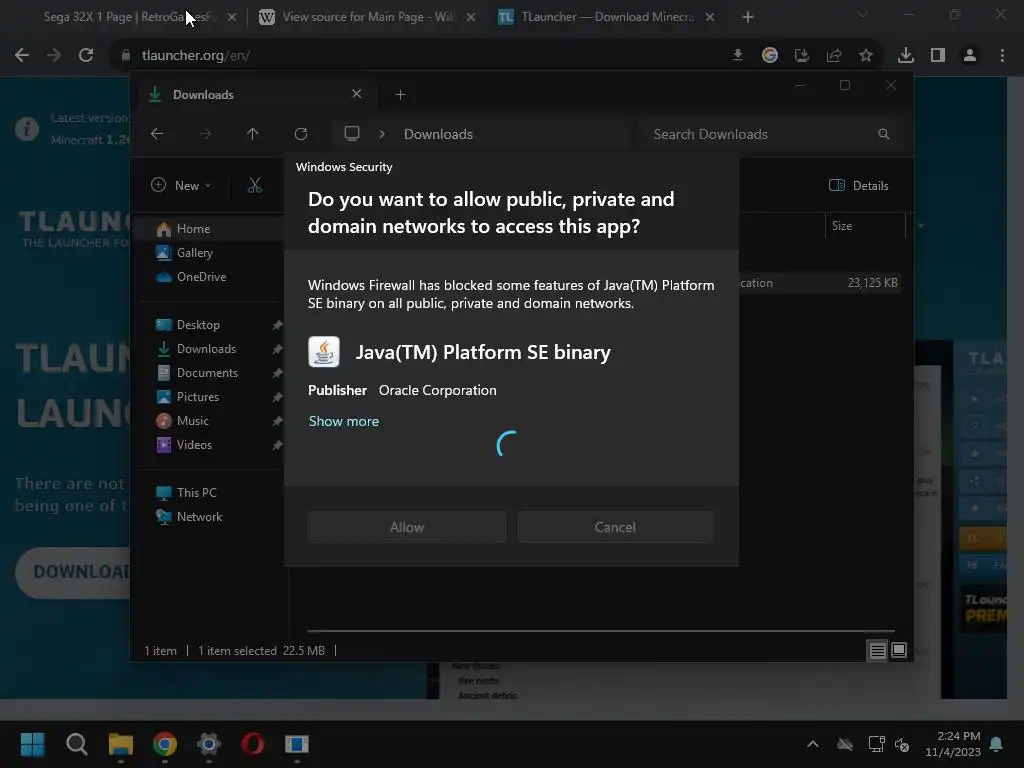Open Documents in the navigation pane
The height and width of the screenshot is (768, 1024).
click(206, 373)
